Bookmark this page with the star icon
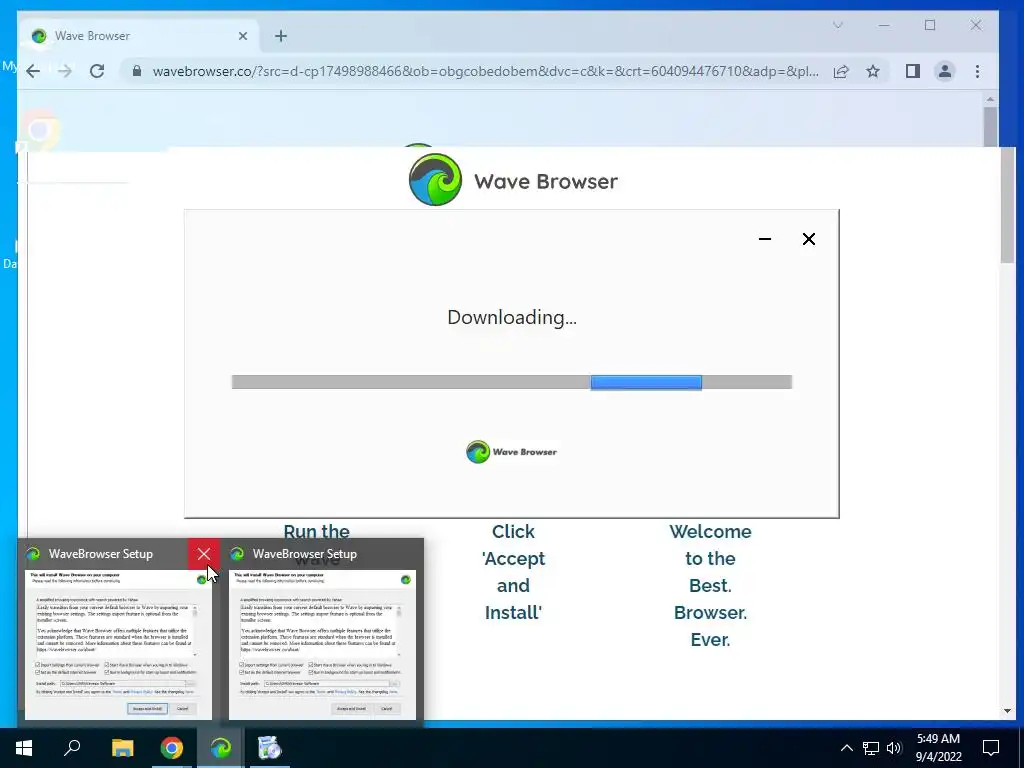1024x768 pixels. pos(873,71)
